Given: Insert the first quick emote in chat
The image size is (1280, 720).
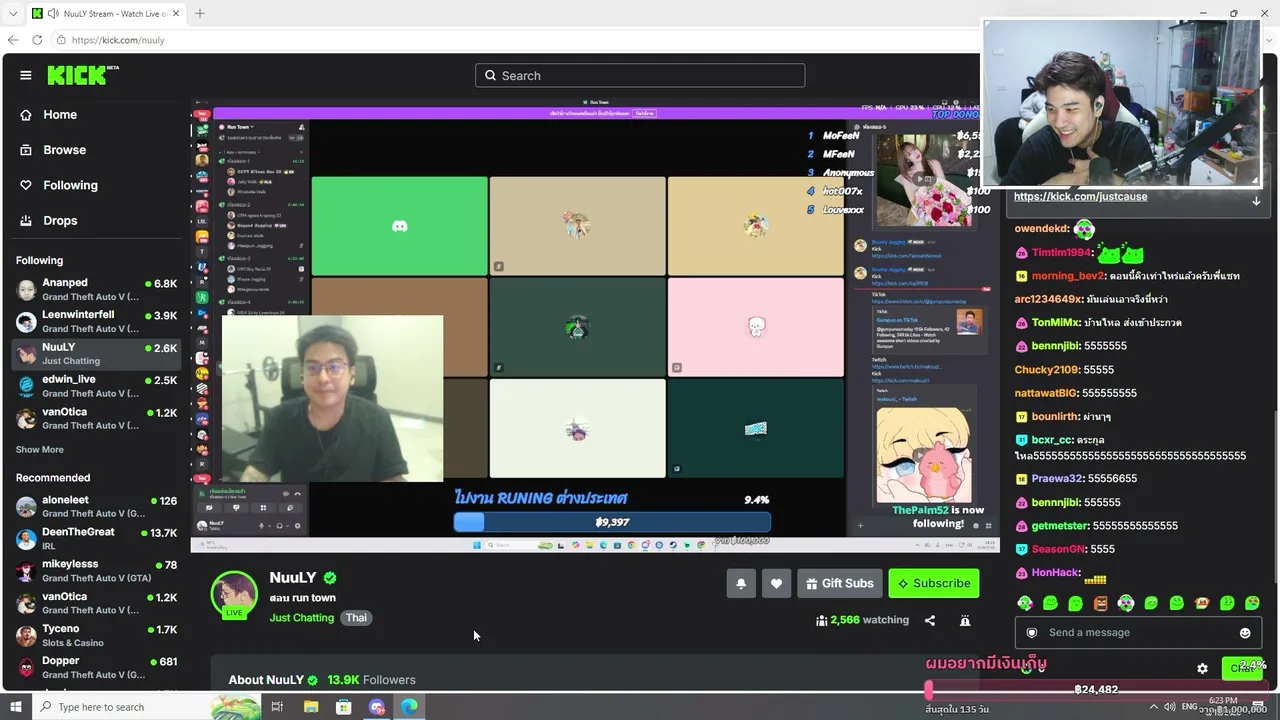Looking at the screenshot, I should pos(1025,603).
